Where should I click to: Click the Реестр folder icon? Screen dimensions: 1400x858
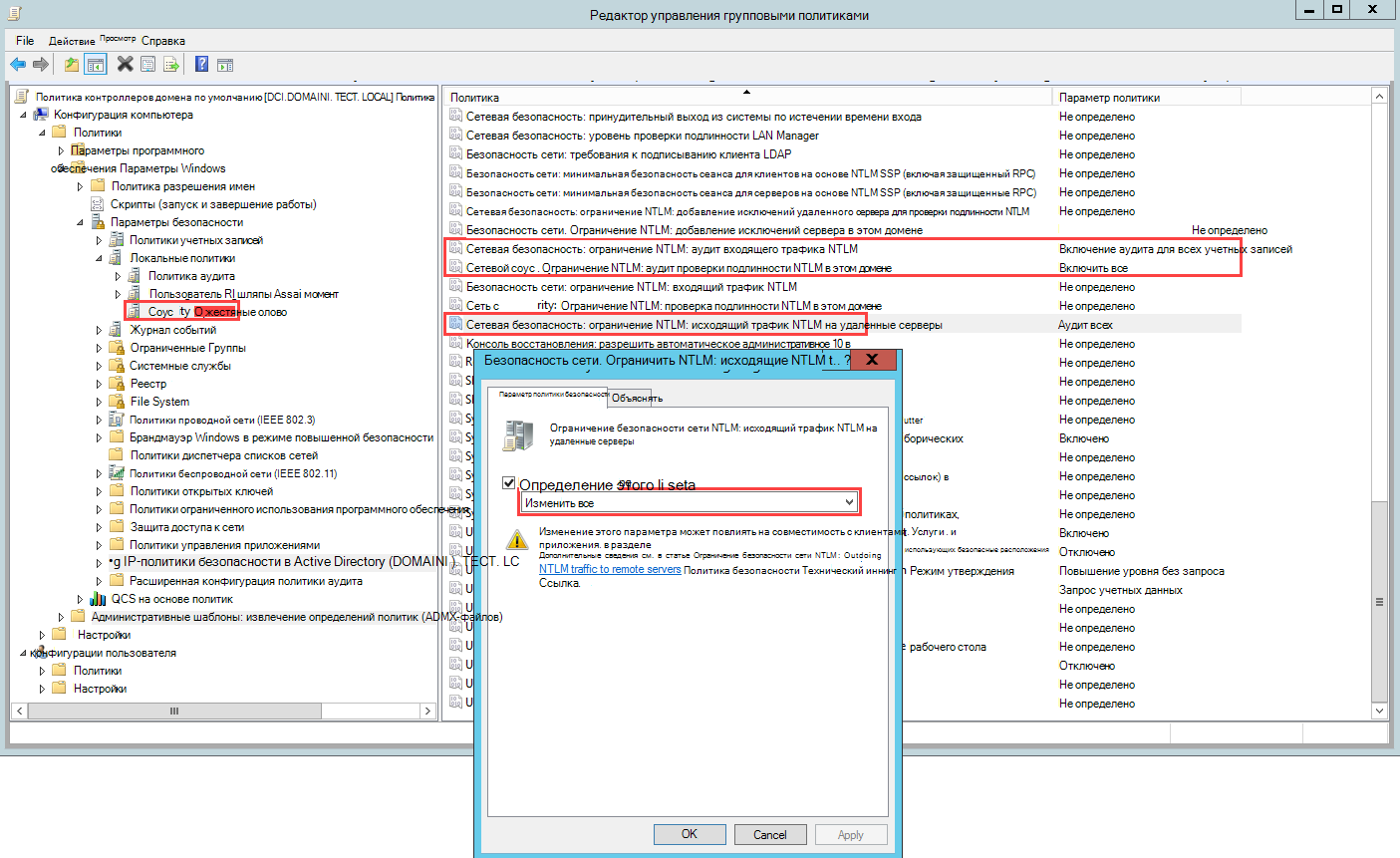coord(117,384)
